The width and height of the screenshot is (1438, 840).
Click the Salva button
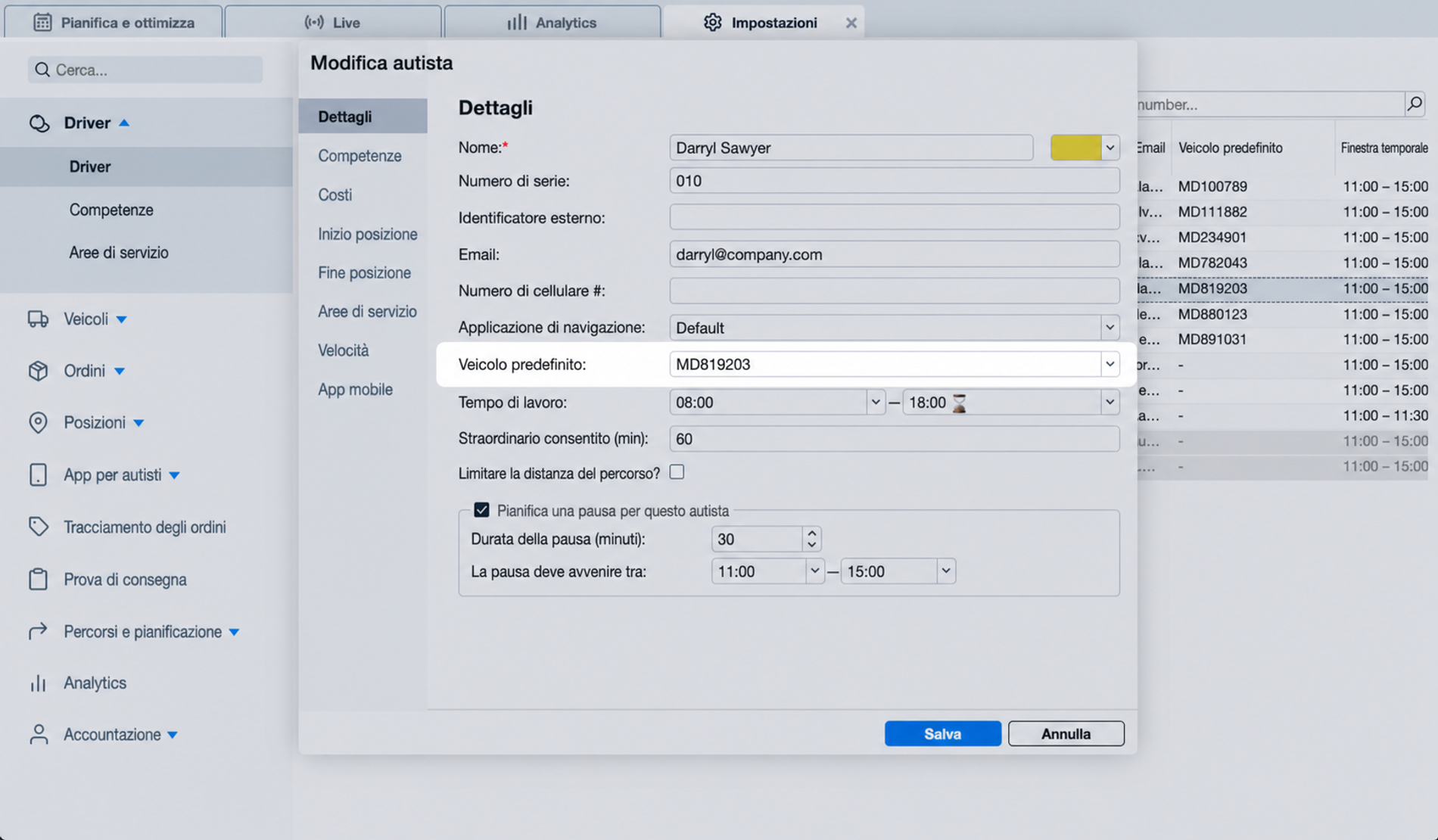coord(942,733)
